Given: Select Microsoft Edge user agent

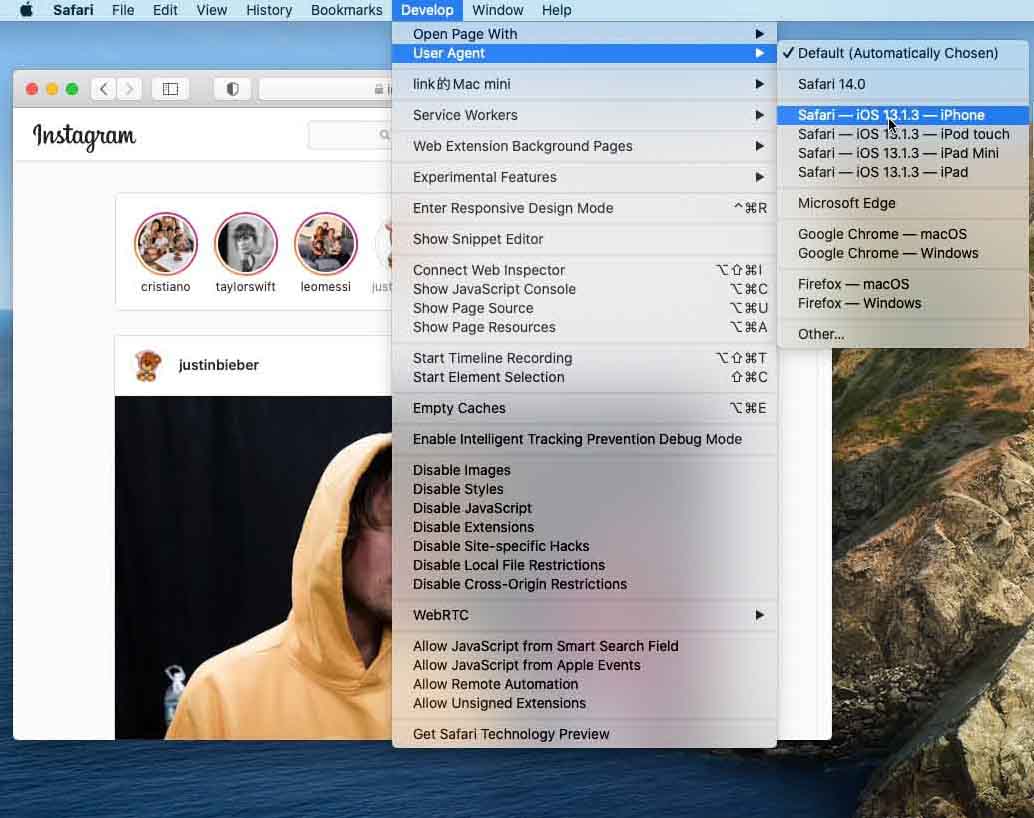Looking at the screenshot, I should point(903,204).
